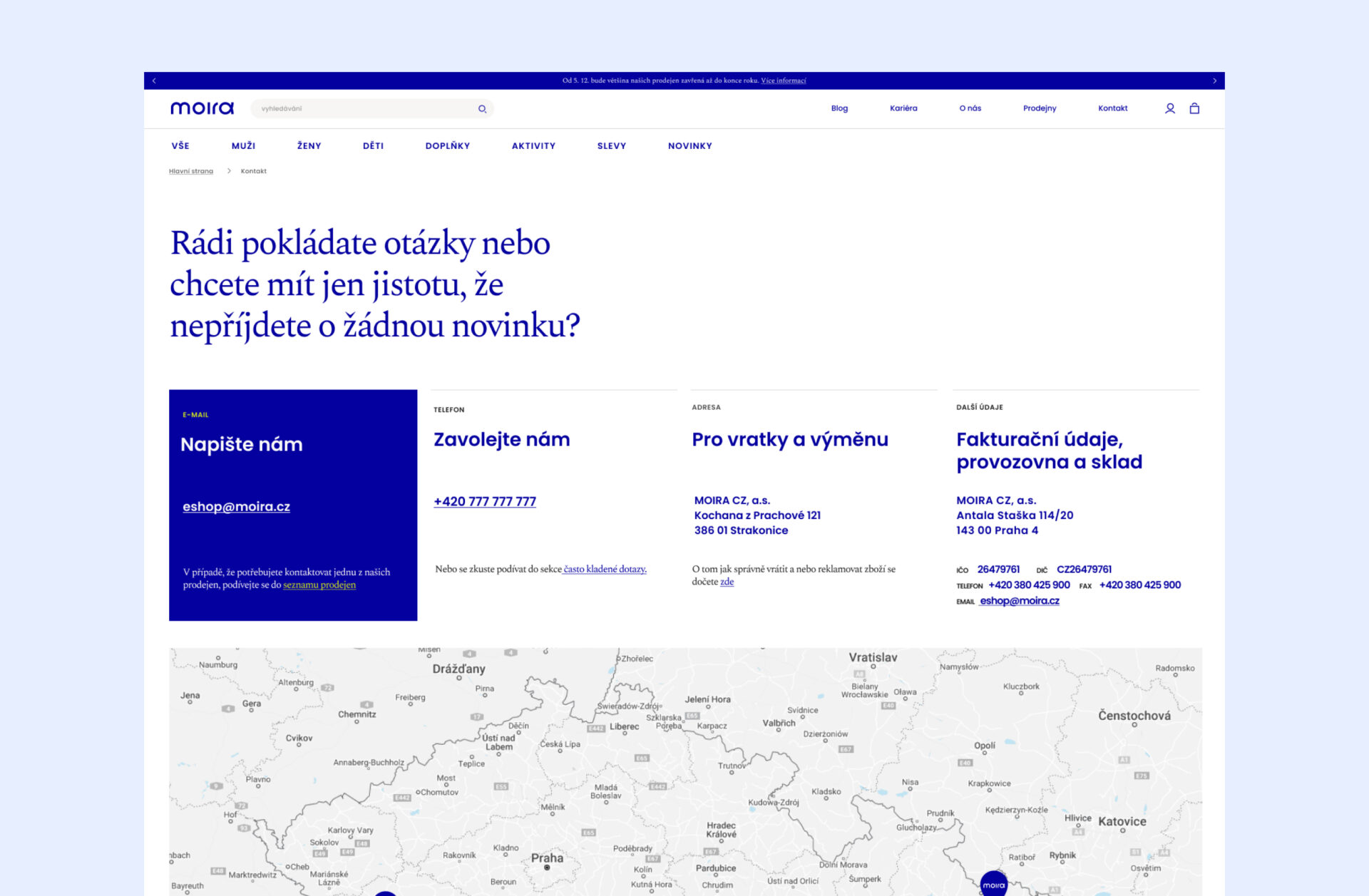Click the moira logo in header
1369x896 pixels.
click(x=202, y=108)
